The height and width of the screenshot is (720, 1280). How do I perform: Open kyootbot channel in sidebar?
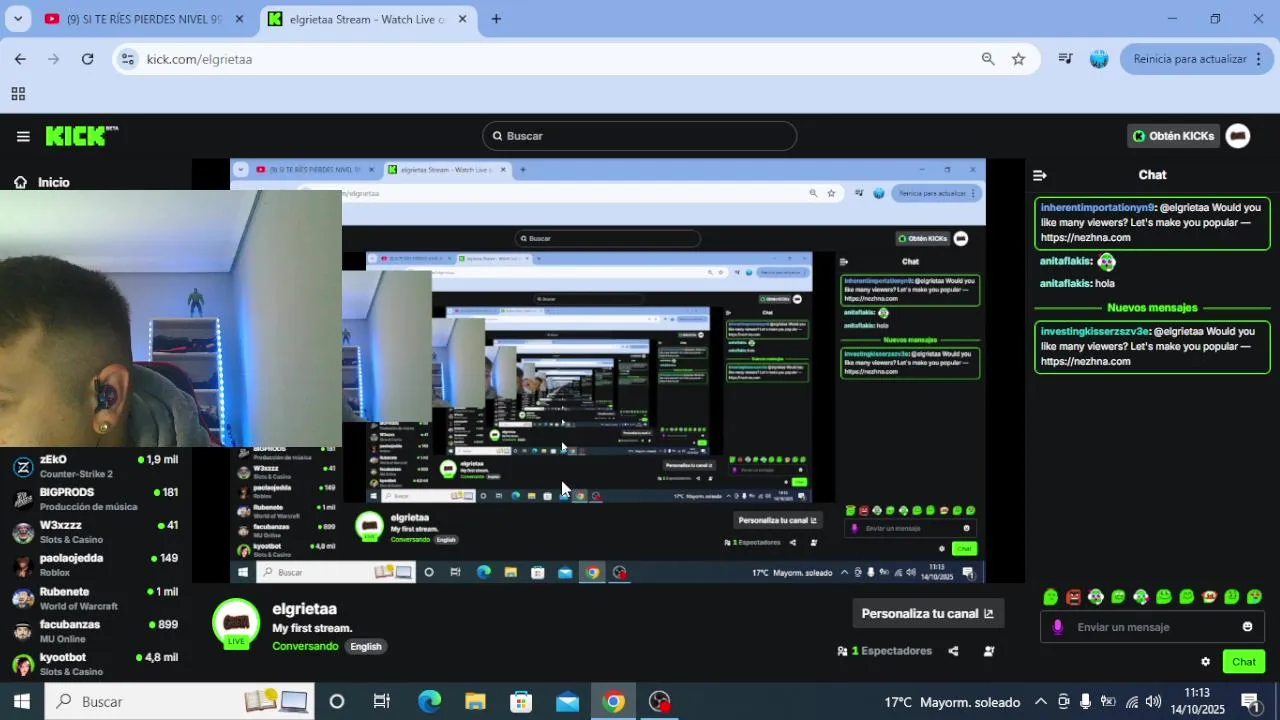95,664
